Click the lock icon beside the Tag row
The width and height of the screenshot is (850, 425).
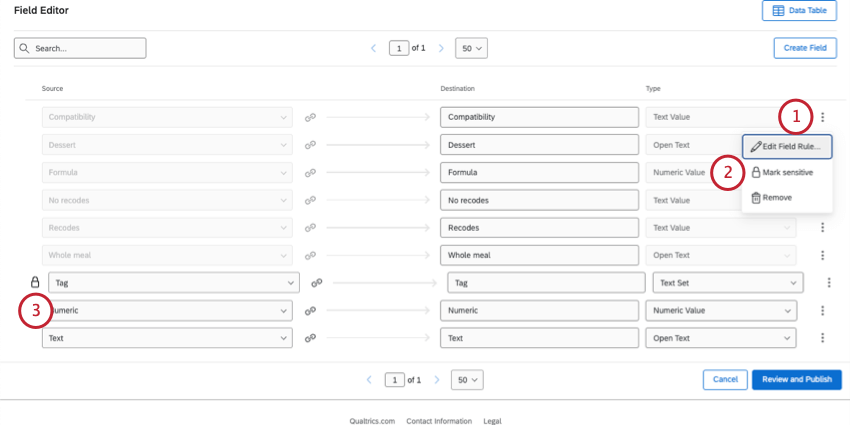pos(35,283)
